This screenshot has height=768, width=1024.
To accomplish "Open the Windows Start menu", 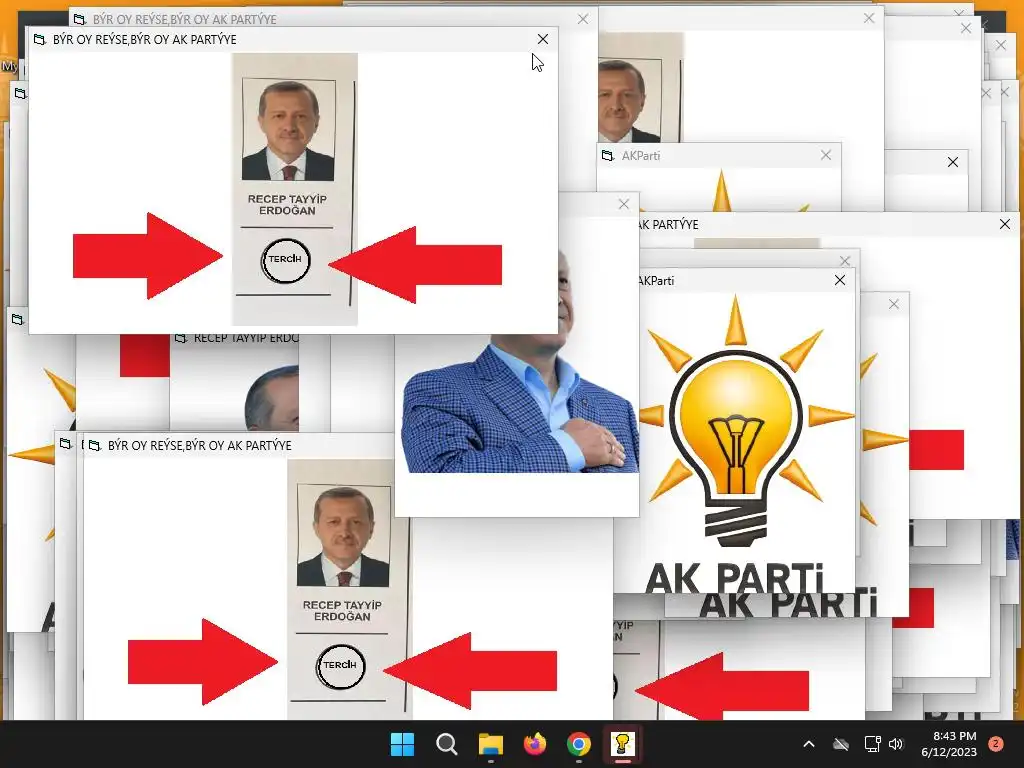I will pos(402,744).
